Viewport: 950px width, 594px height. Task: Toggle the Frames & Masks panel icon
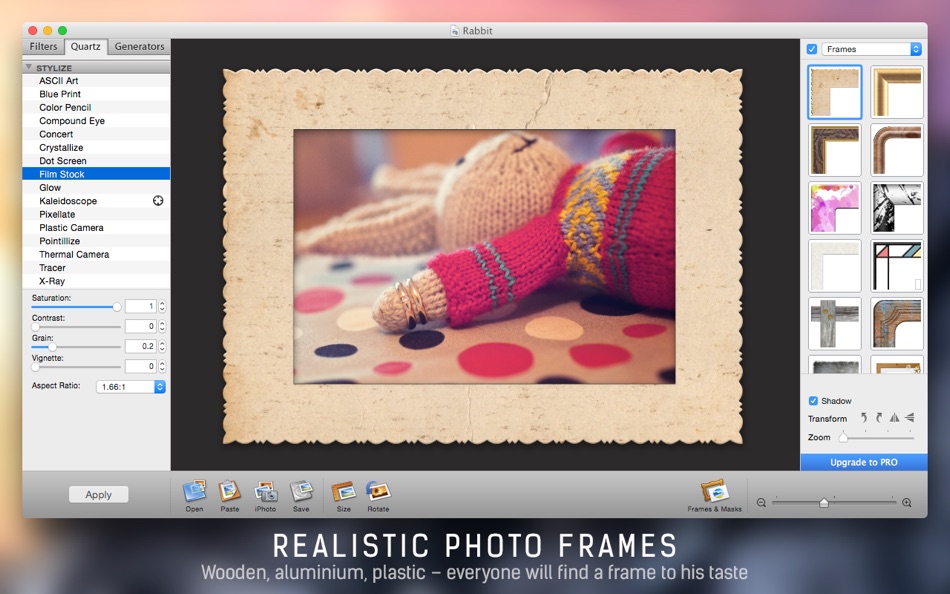(714, 492)
